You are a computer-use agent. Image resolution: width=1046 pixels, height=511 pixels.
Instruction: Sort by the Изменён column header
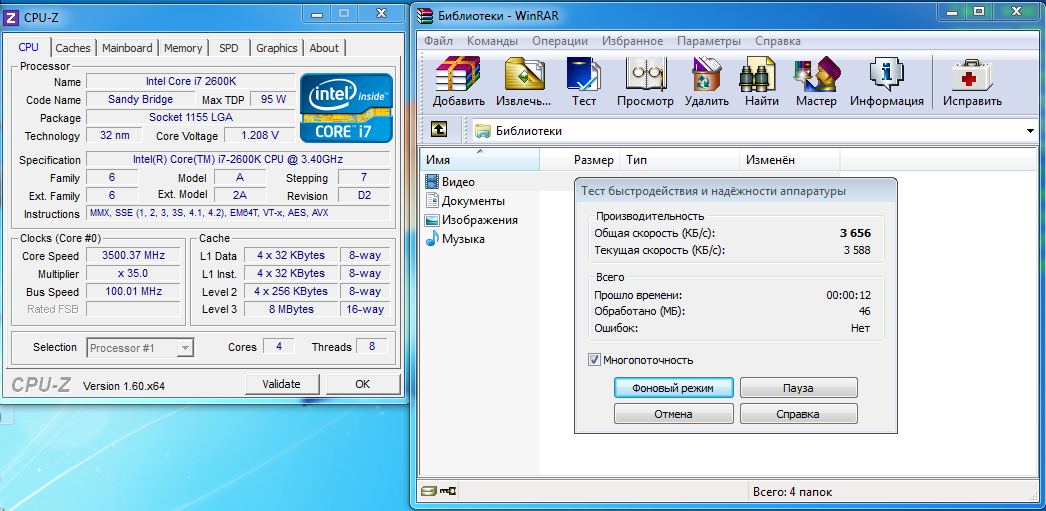tap(790, 160)
